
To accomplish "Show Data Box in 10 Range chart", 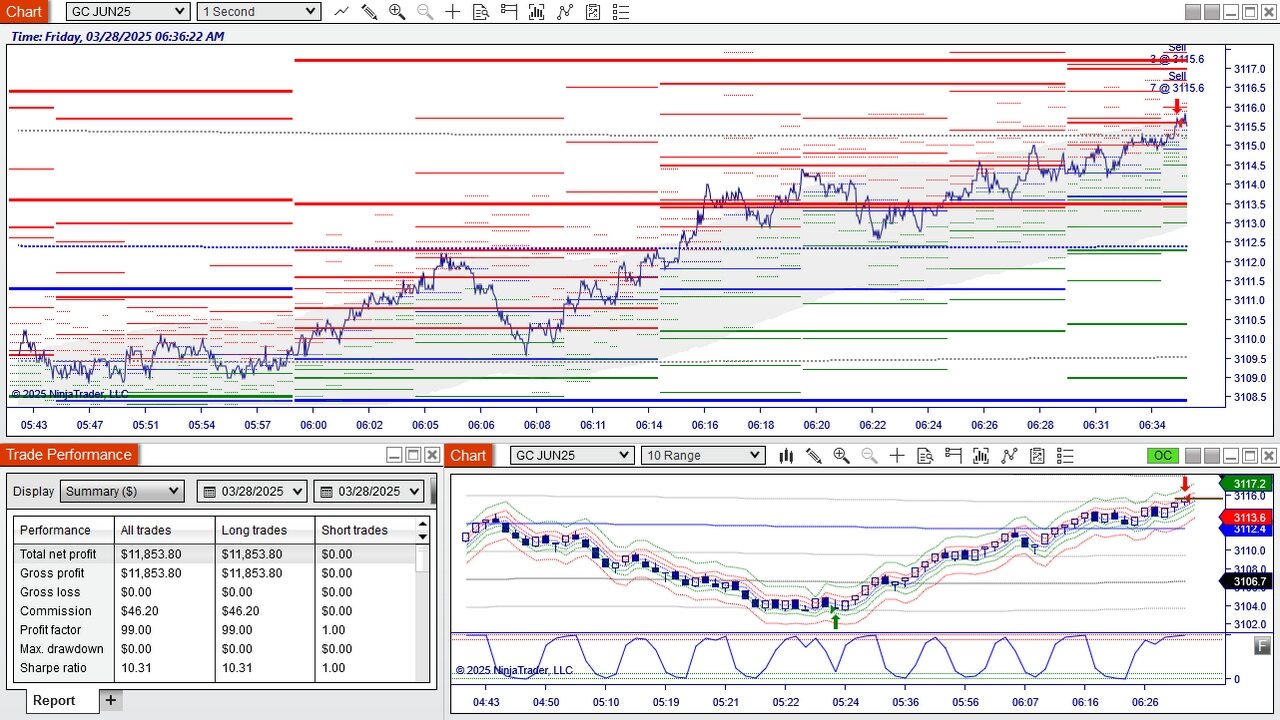I will [x=925, y=456].
